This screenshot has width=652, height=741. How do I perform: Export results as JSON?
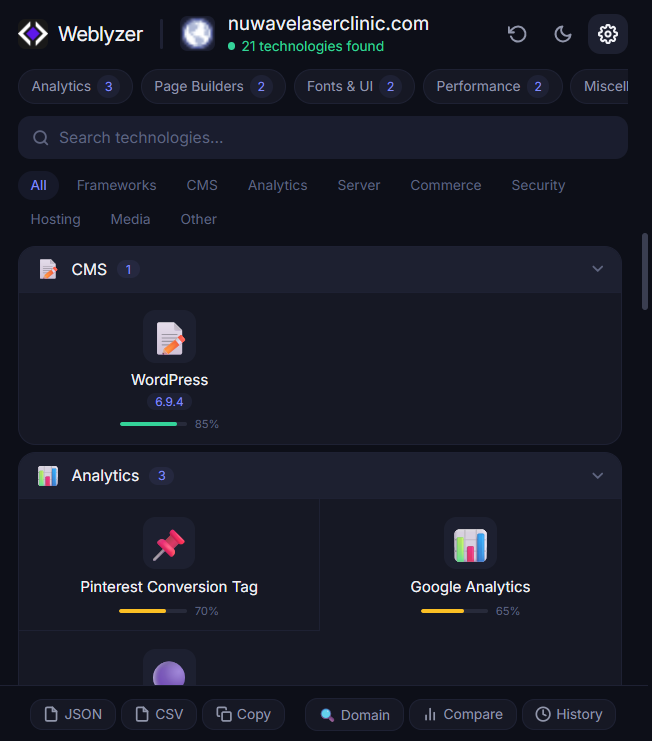[x=73, y=714]
